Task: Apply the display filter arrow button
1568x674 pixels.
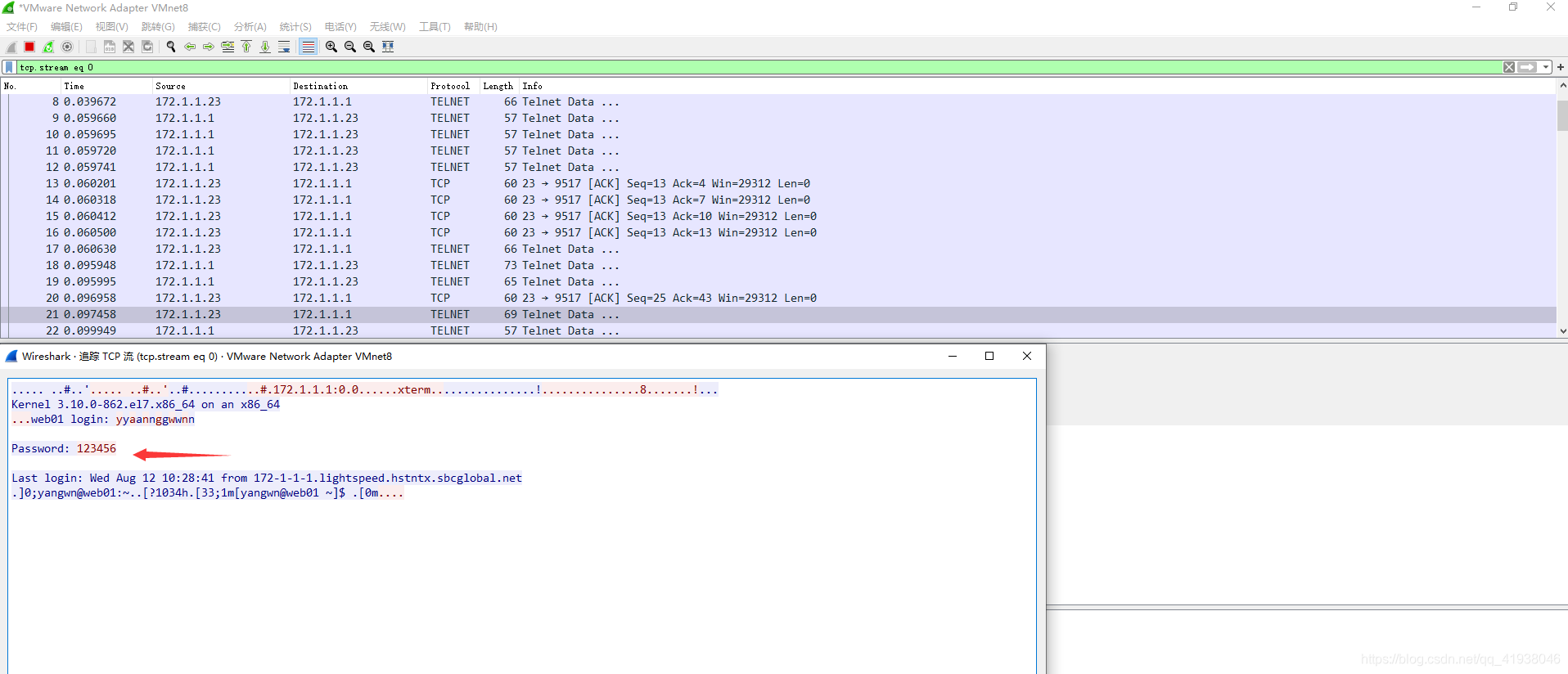Action: (1527, 67)
